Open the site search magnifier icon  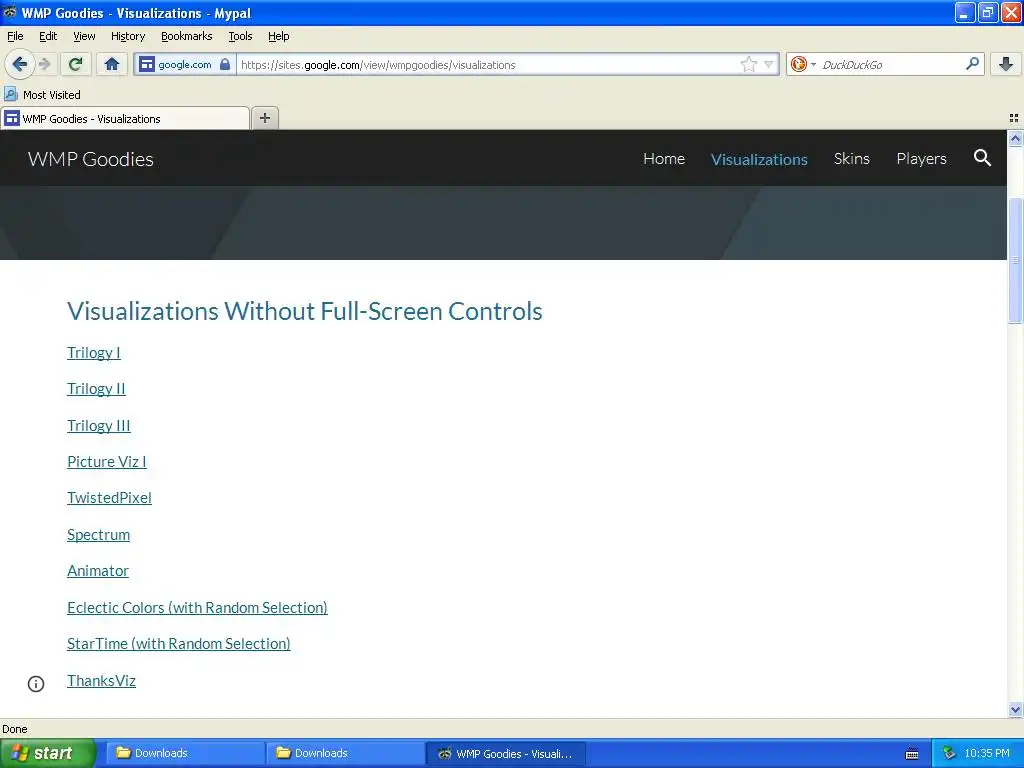(982, 158)
